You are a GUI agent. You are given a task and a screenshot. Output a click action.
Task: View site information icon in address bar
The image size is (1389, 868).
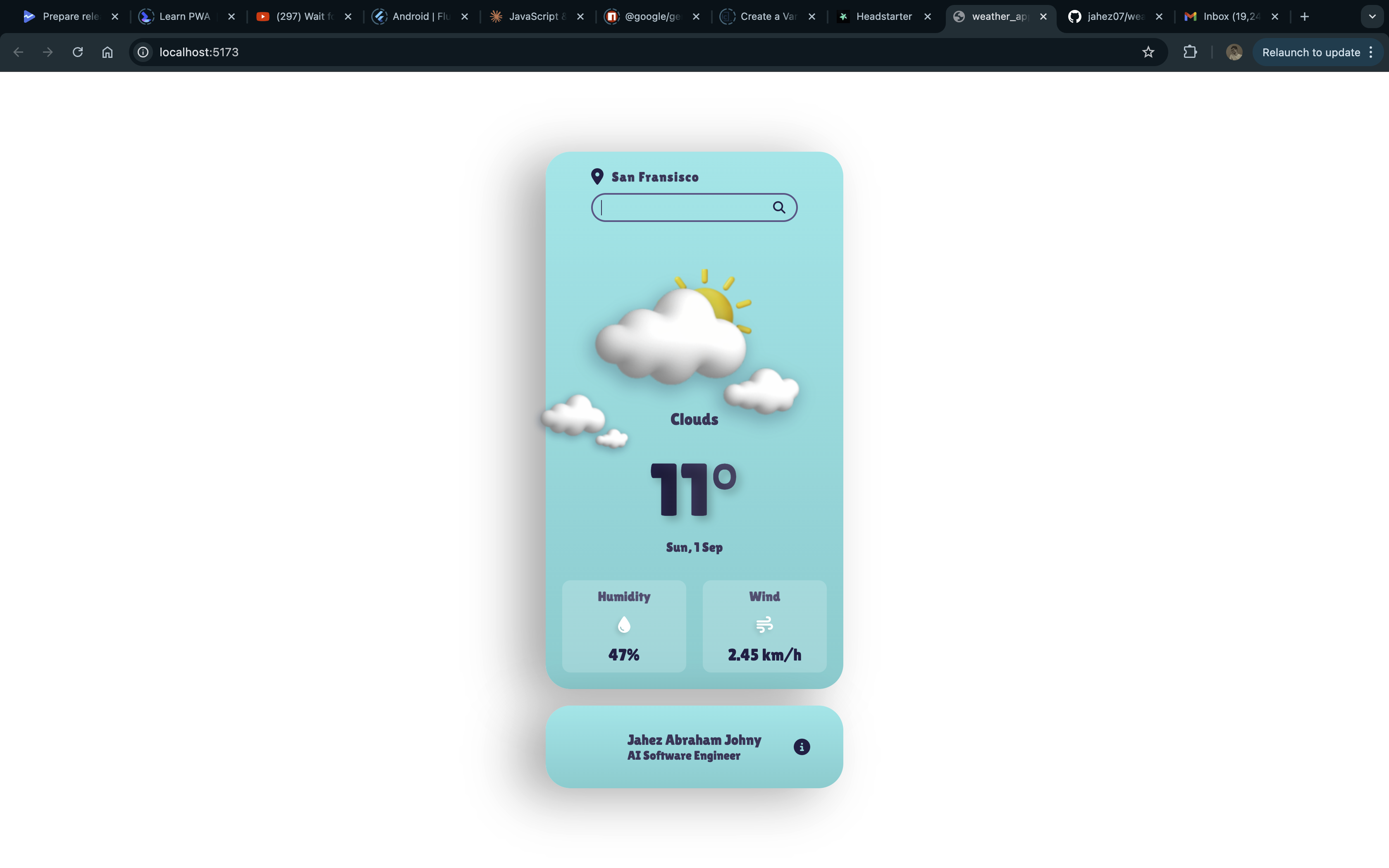(x=143, y=52)
